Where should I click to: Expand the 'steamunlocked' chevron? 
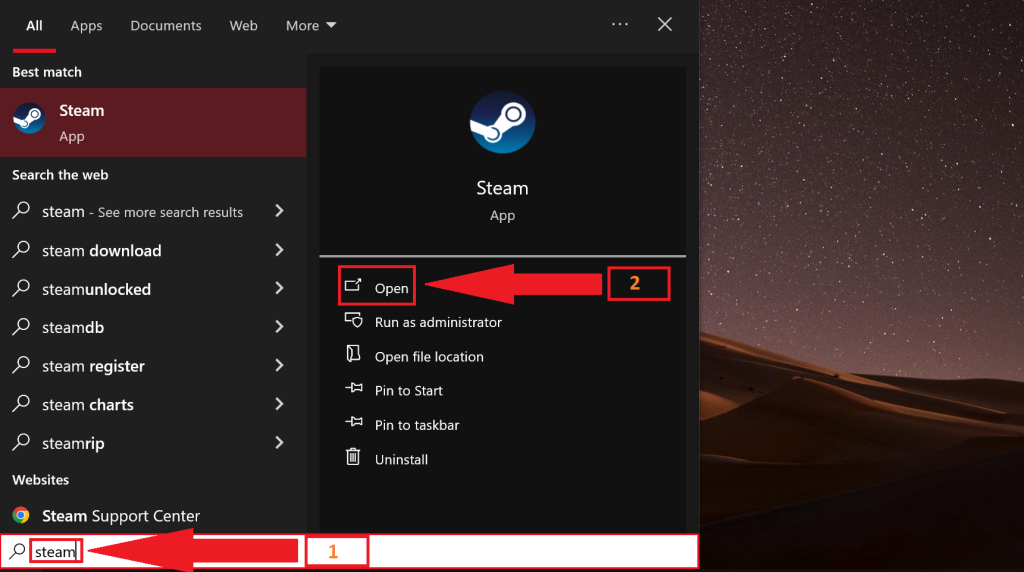pyautogui.click(x=280, y=288)
